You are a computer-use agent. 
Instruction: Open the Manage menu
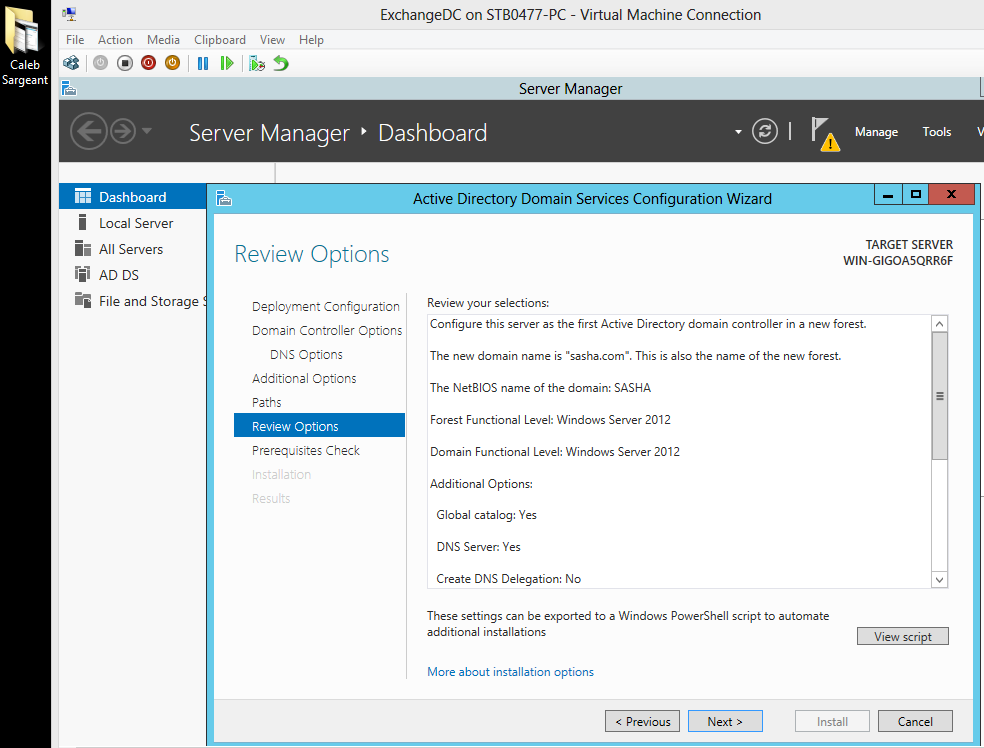(x=876, y=132)
